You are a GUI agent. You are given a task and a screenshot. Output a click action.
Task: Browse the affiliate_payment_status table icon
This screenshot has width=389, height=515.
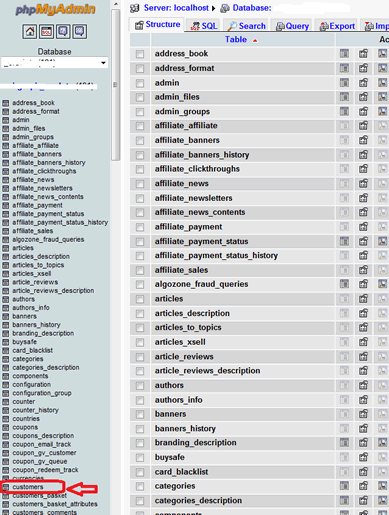click(344, 241)
